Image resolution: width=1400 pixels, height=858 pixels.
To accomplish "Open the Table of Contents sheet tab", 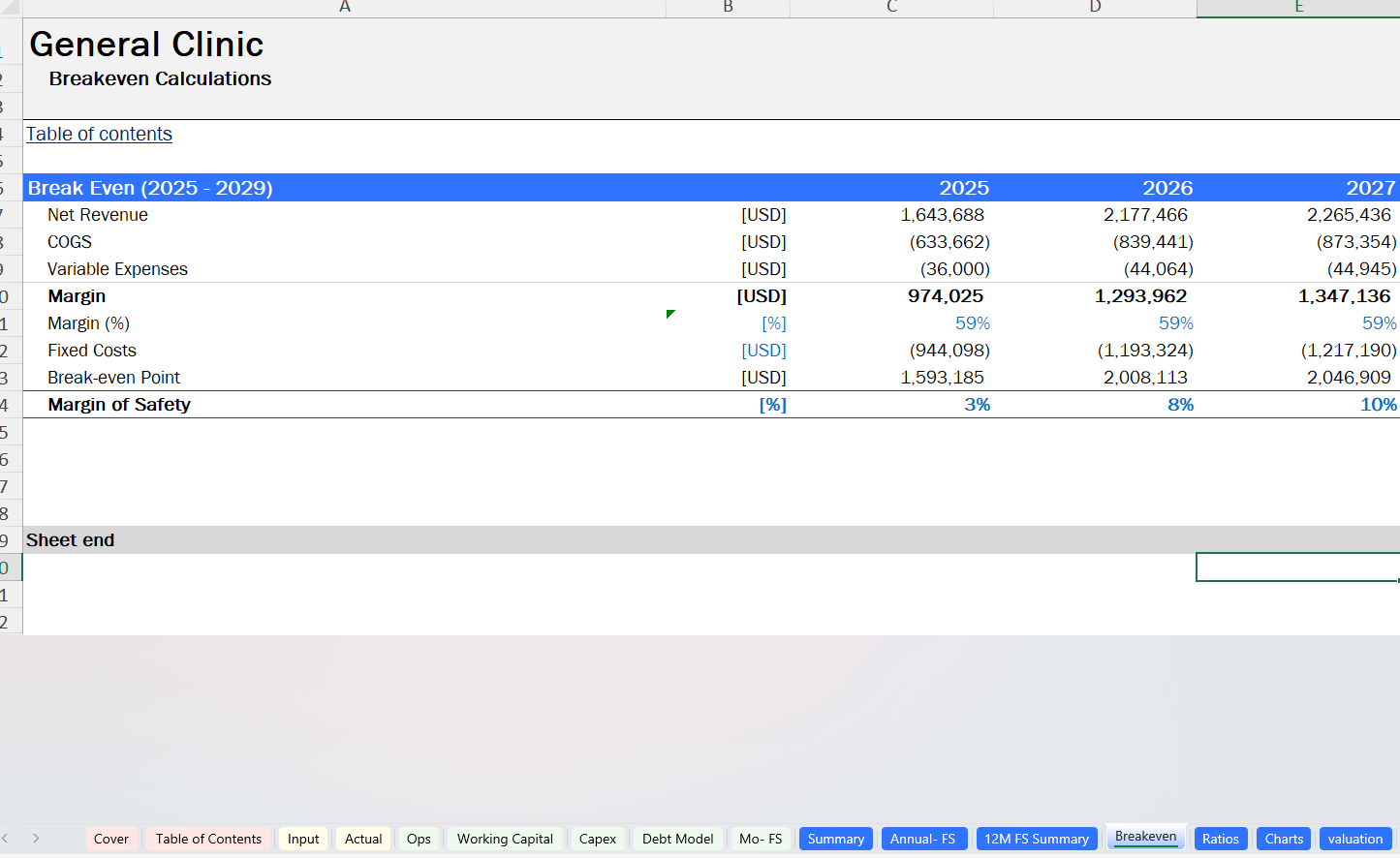I will (x=208, y=839).
